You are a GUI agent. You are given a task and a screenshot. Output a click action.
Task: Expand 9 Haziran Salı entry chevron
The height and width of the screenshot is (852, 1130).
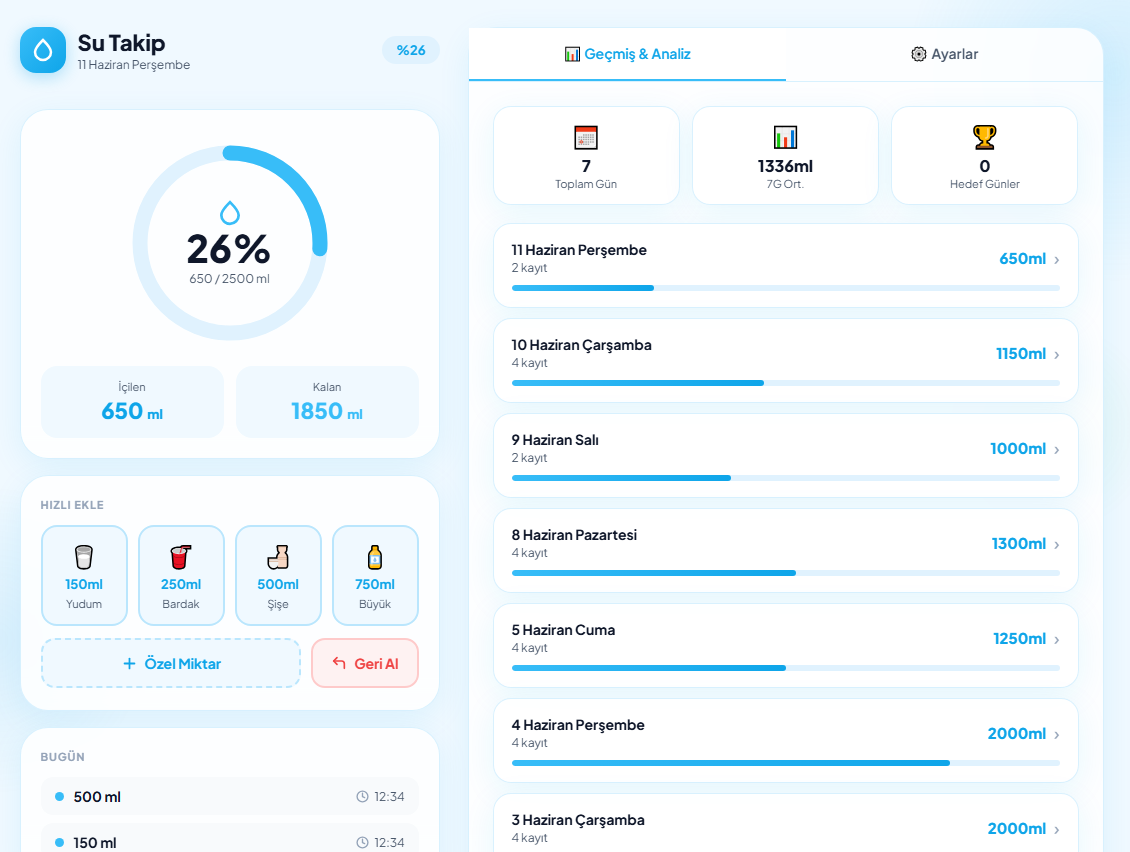pyautogui.click(x=1056, y=451)
